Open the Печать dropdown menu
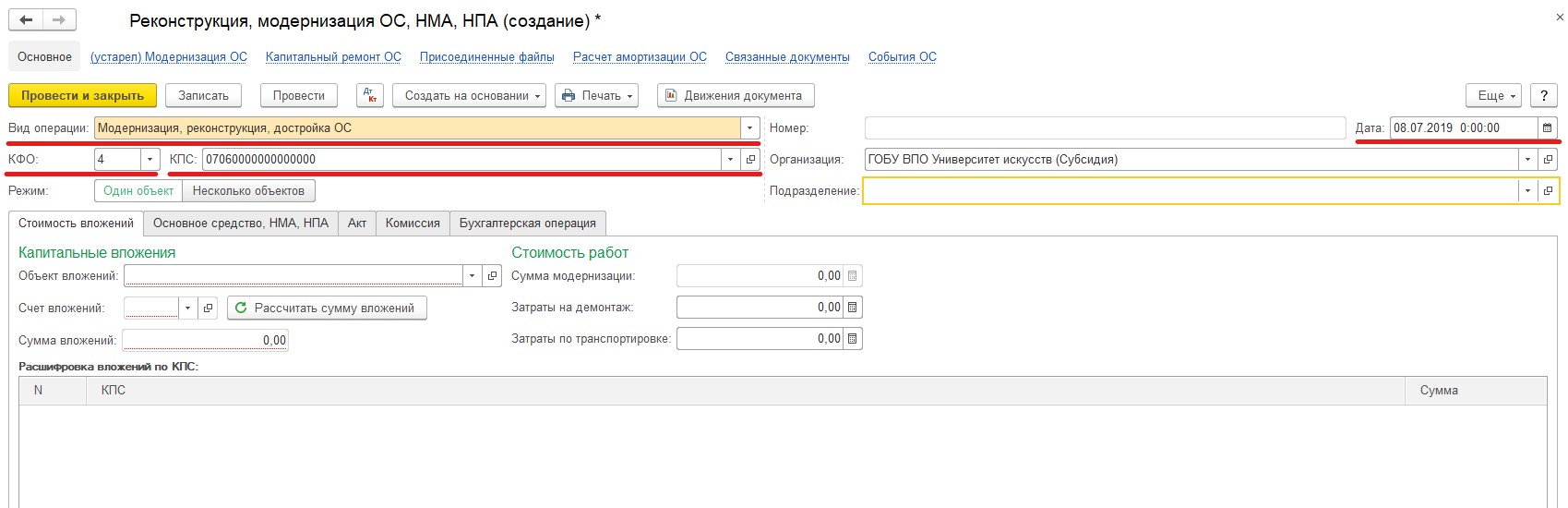The height and width of the screenshot is (508, 1568). [x=596, y=96]
